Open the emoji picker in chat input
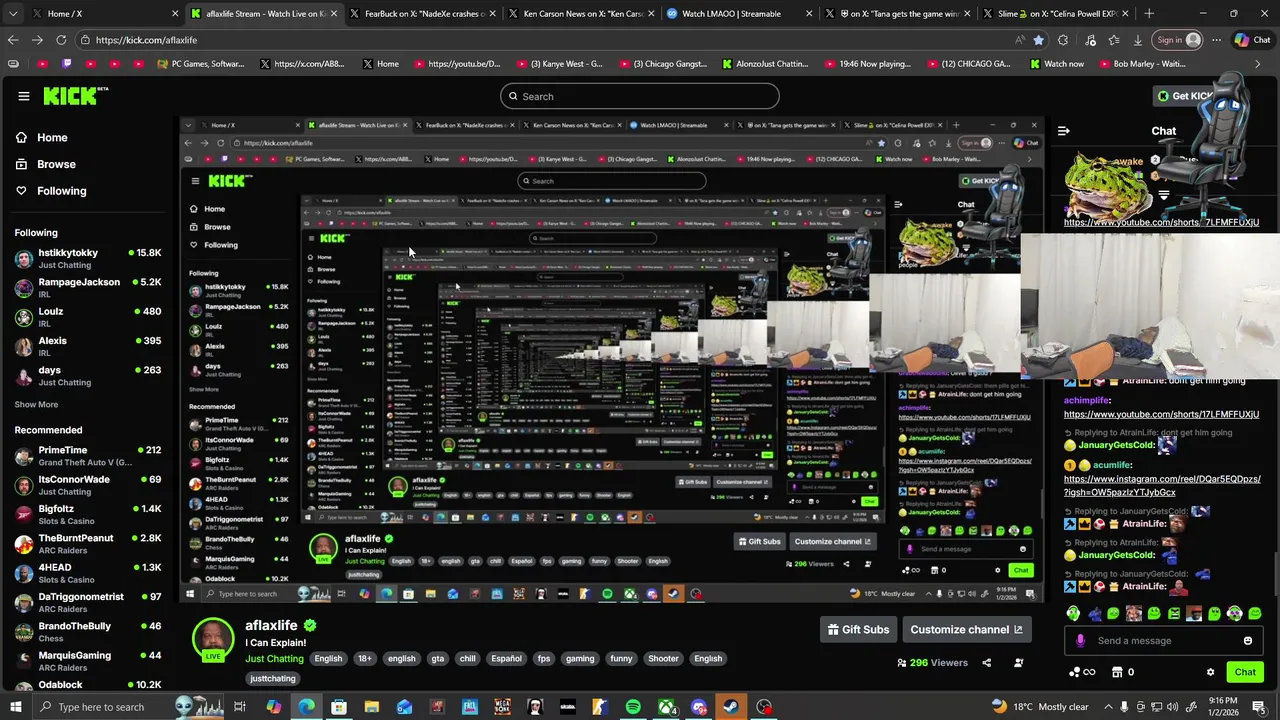The width and height of the screenshot is (1280, 720). (1247, 641)
